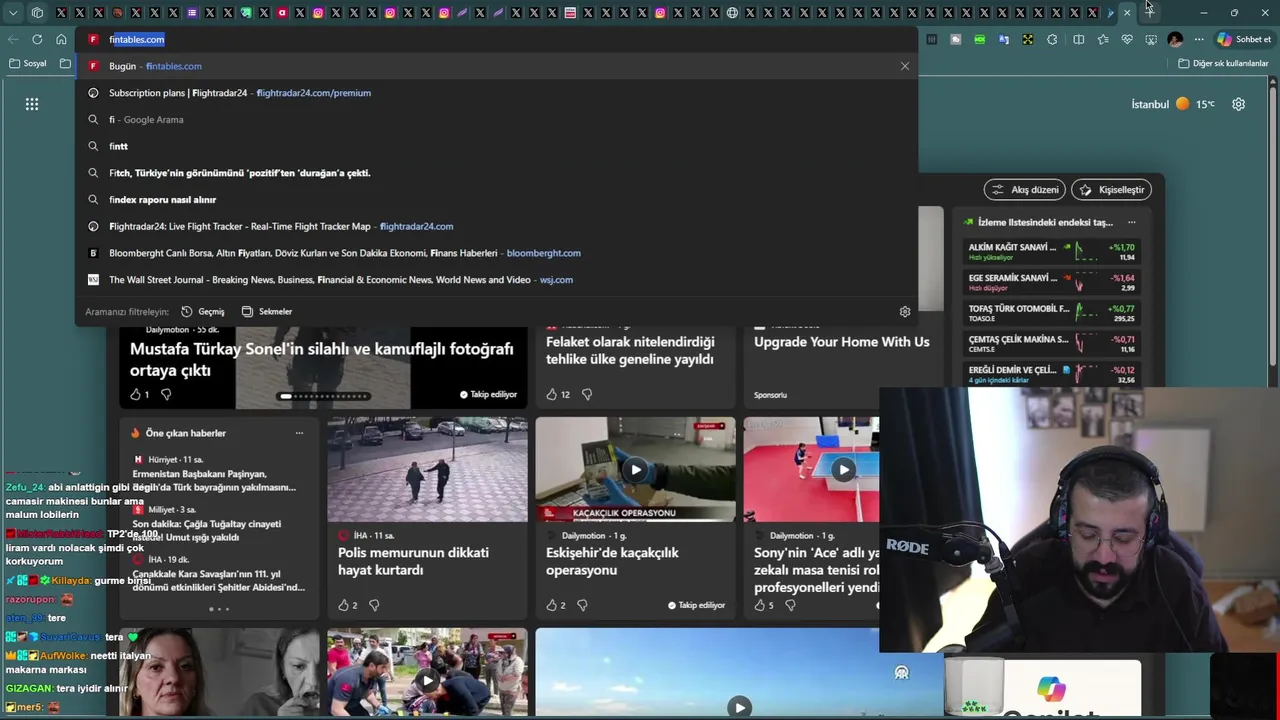The height and width of the screenshot is (720, 1280).
Task: Open Browser essentials heart icon
Action: click(1127, 39)
